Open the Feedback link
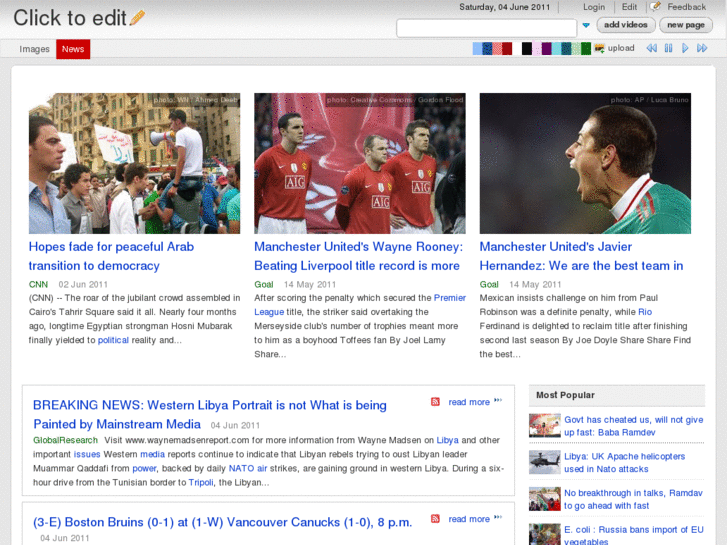The width and height of the screenshot is (727, 545). pyautogui.click(x=686, y=7)
